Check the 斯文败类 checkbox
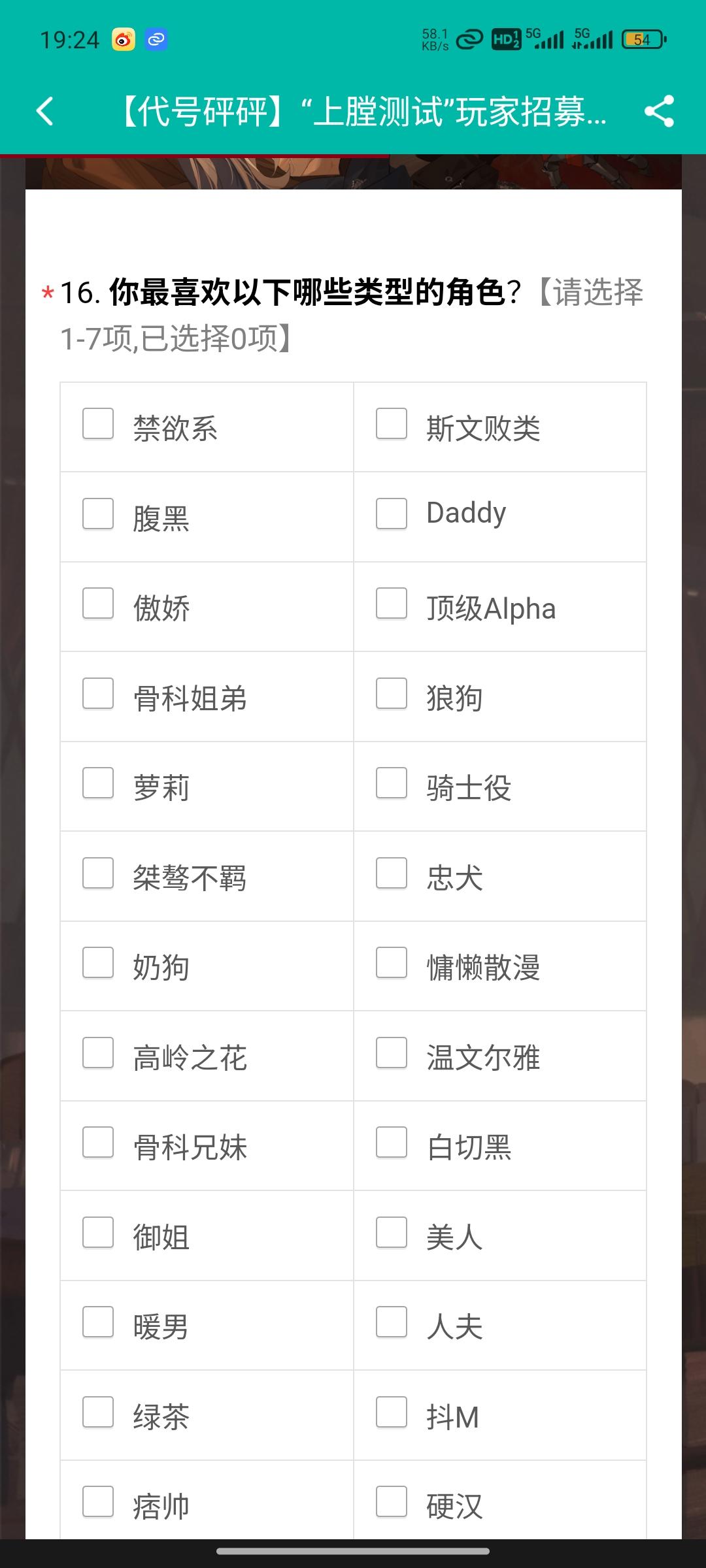The height and width of the screenshot is (1568, 706). coord(392,423)
